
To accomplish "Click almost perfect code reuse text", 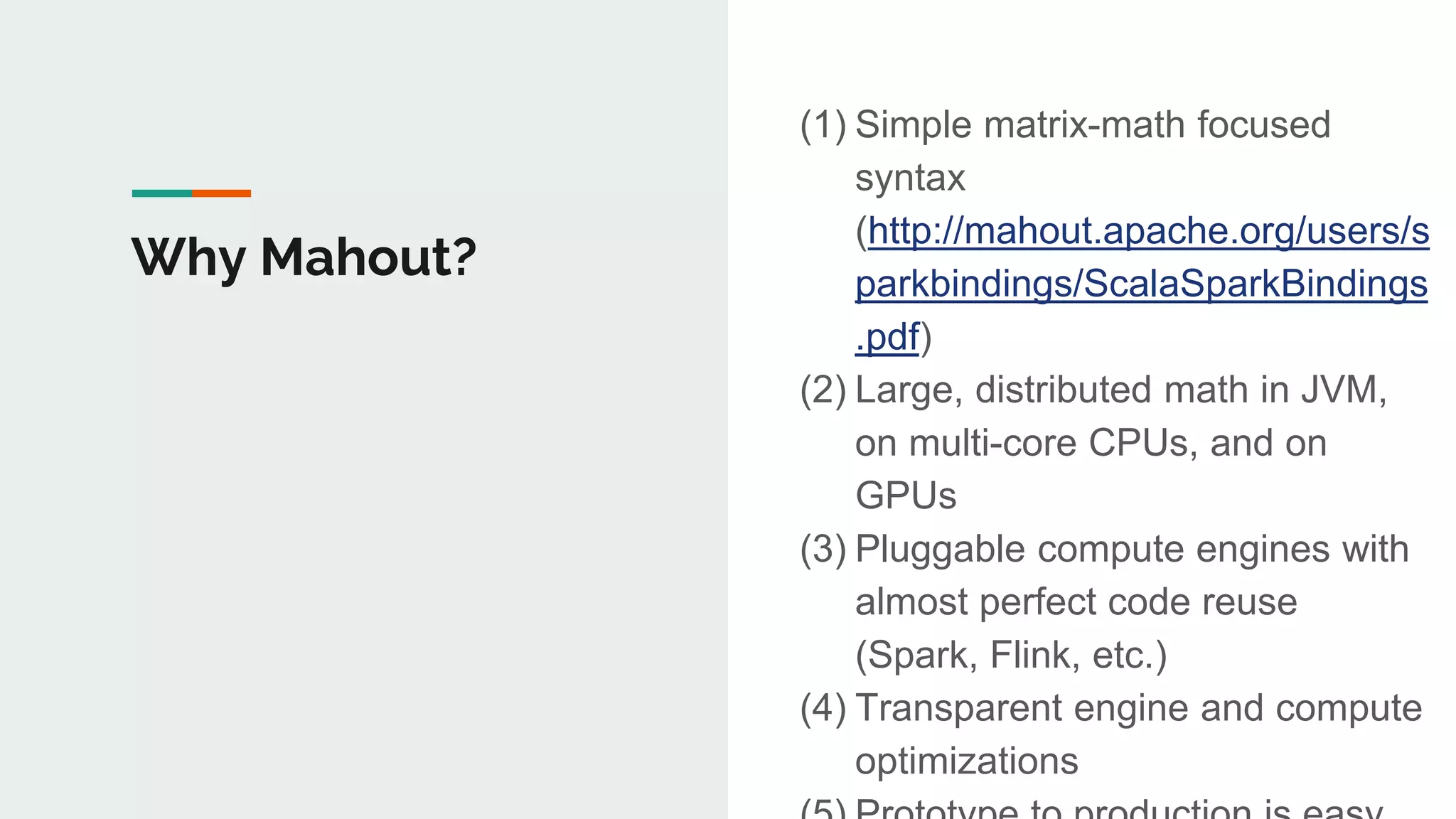I will pos(1076,602).
